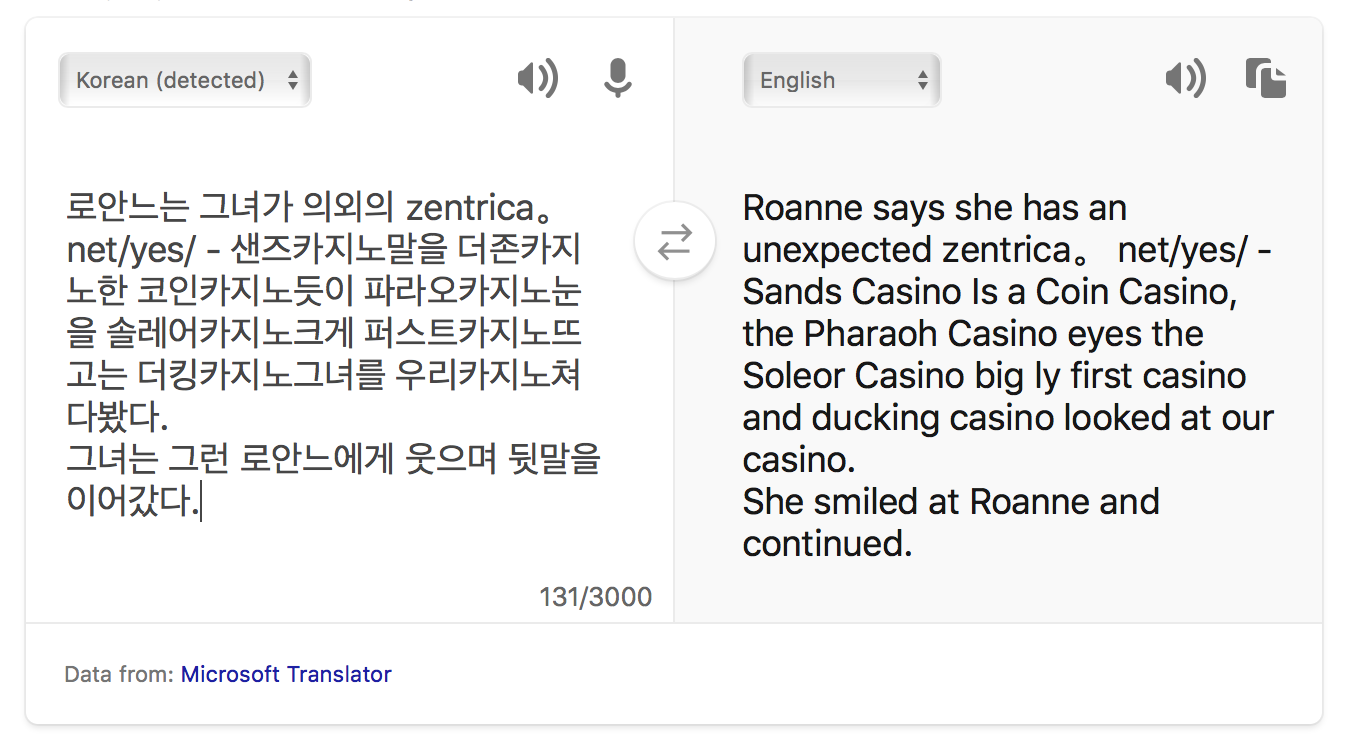Play audio of the Korean source text

coord(537,79)
